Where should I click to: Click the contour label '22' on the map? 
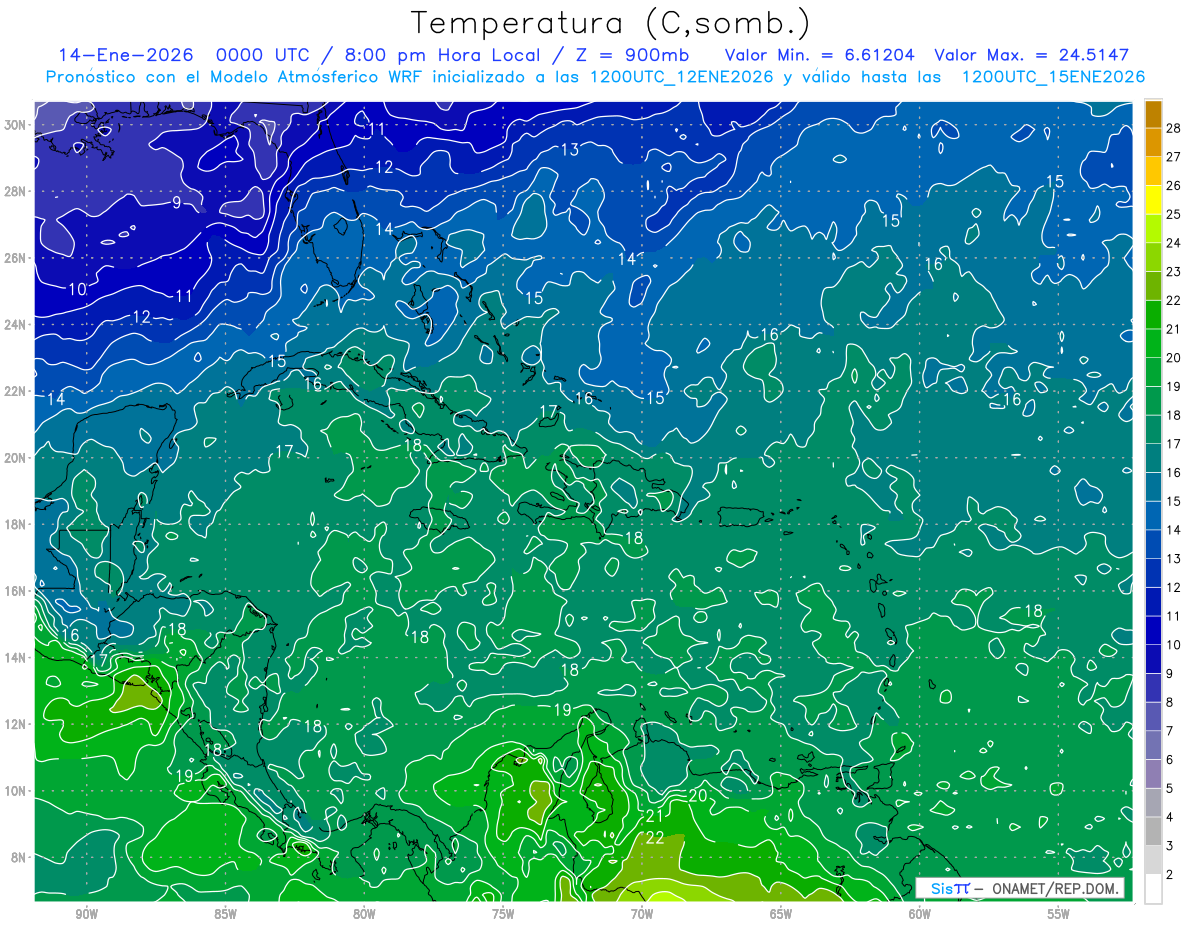[x=656, y=838]
